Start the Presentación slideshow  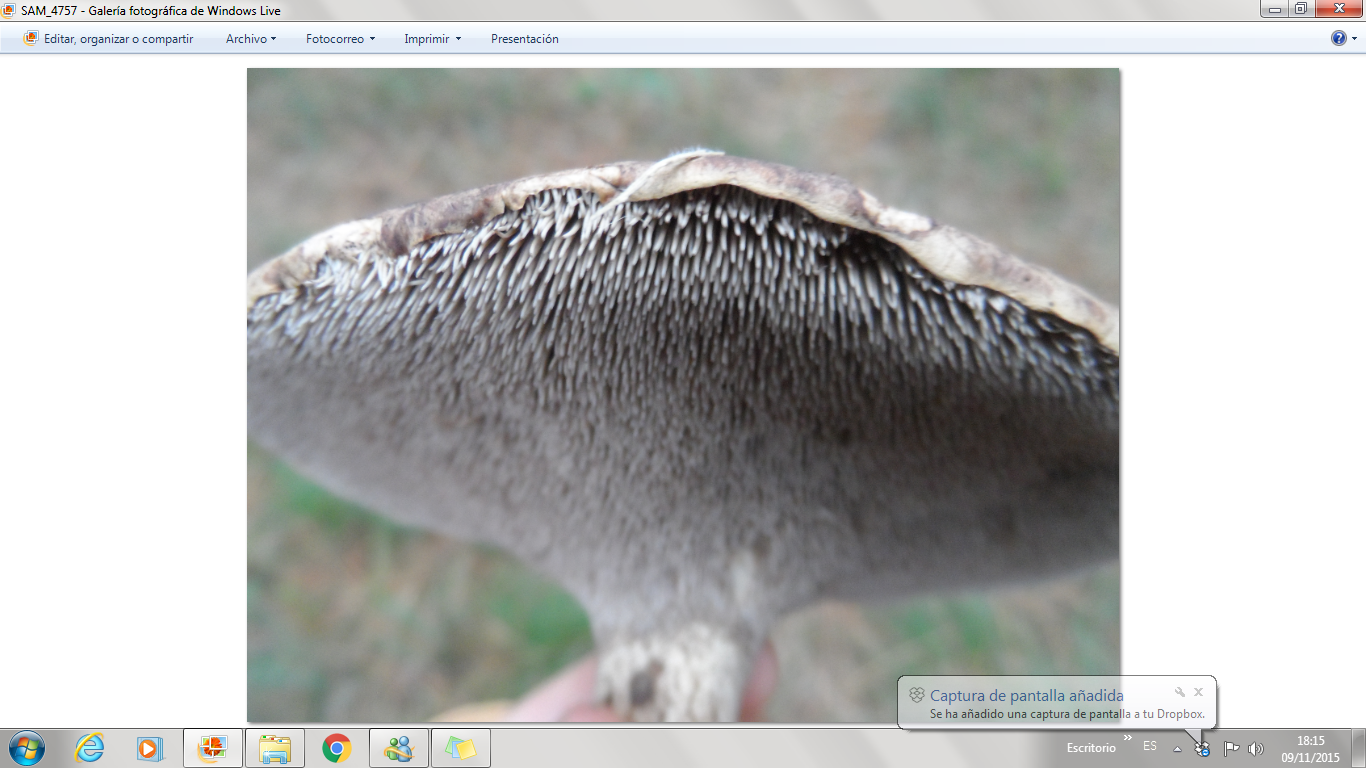[524, 39]
